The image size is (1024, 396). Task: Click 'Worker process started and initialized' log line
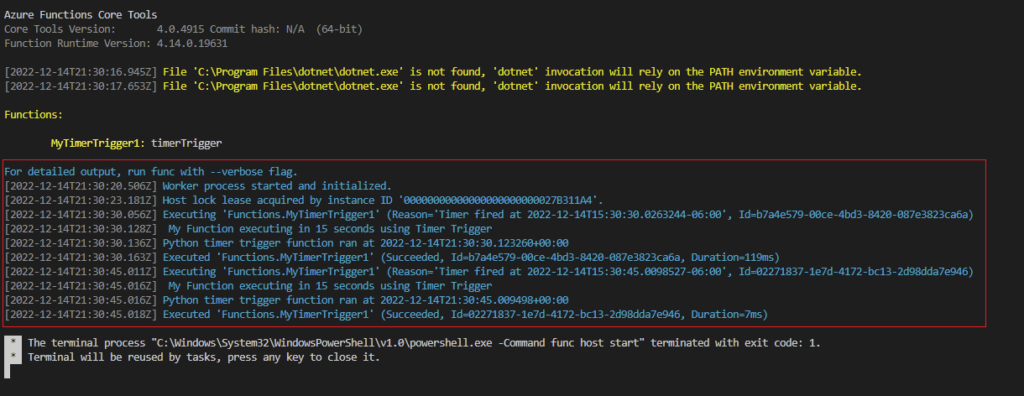(198, 186)
